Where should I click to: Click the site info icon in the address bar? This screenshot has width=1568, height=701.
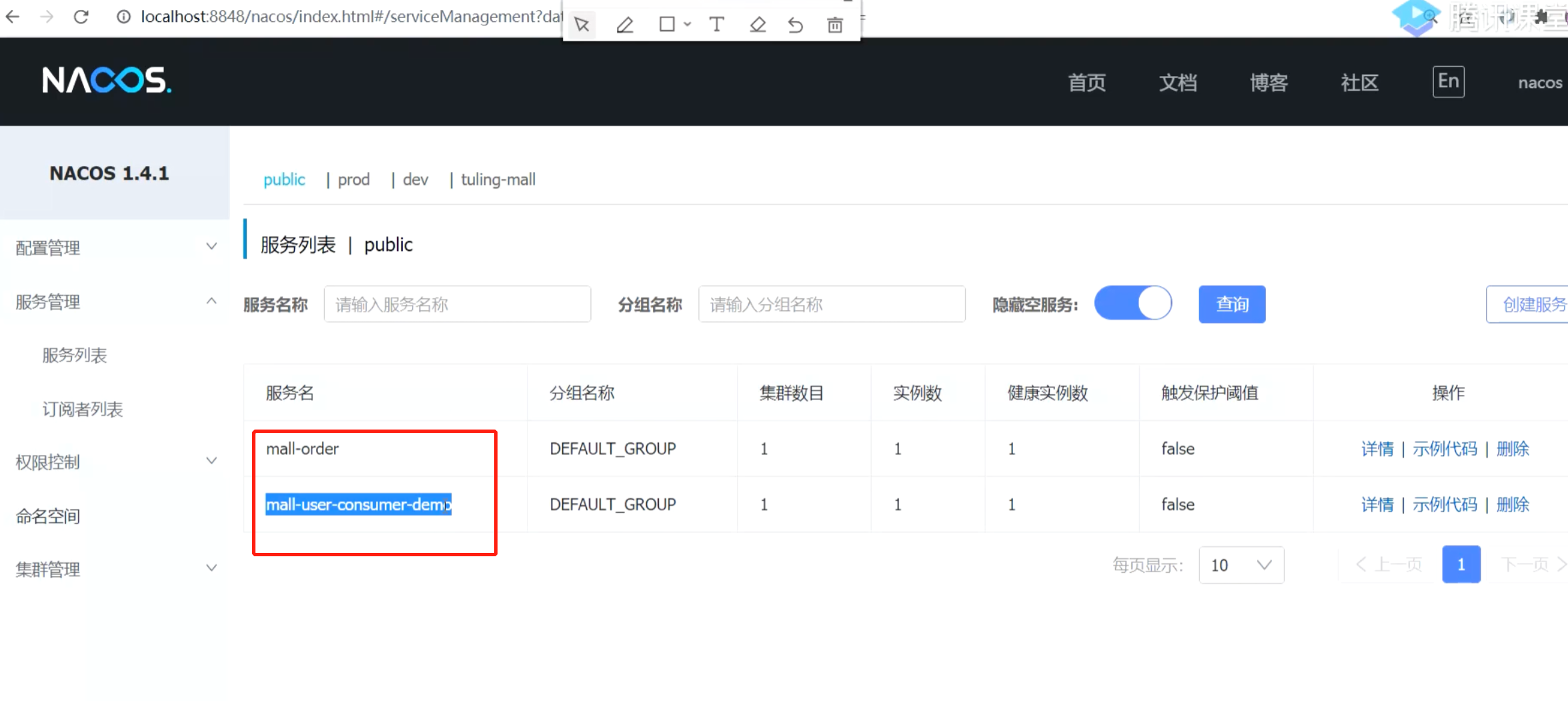point(123,17)
